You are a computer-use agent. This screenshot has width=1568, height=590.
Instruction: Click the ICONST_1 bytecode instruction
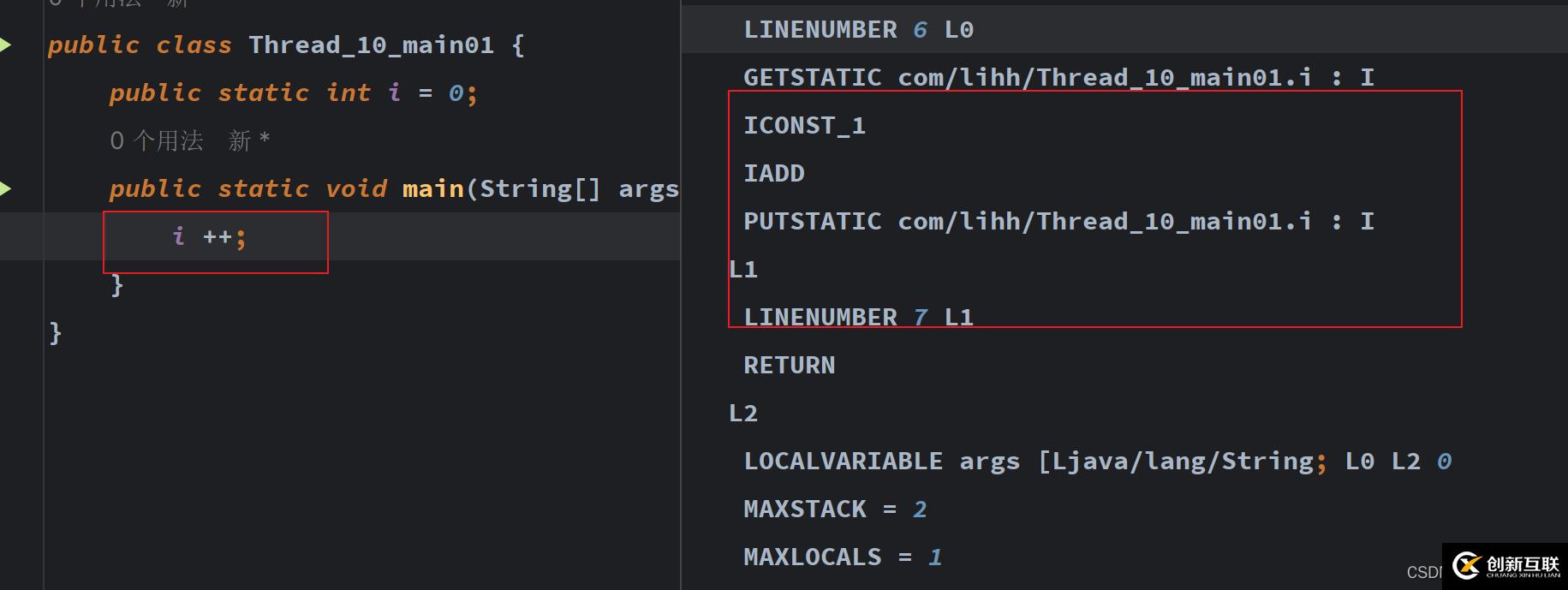[804, 126]
